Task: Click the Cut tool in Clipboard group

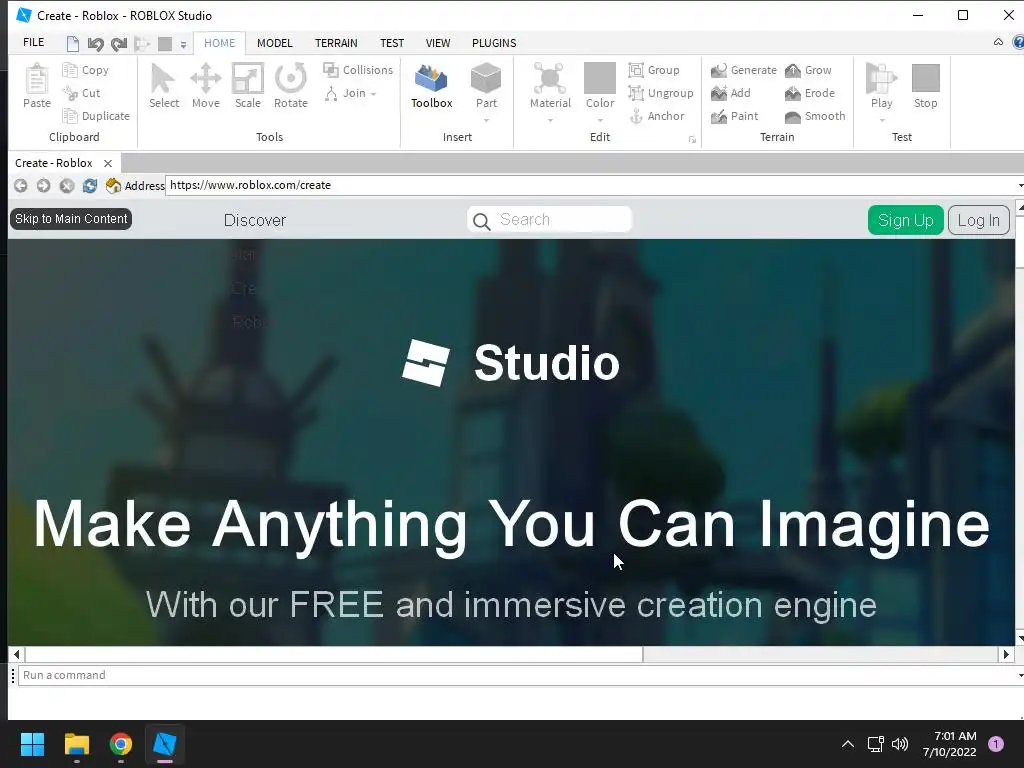Action: 82,93
